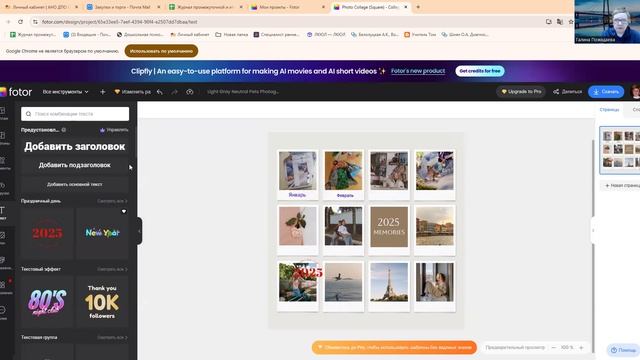The width and height of the screenshot is (640, 360).
Task: Select Eiffel Tower photo on canvas
Action: [389, 282]
